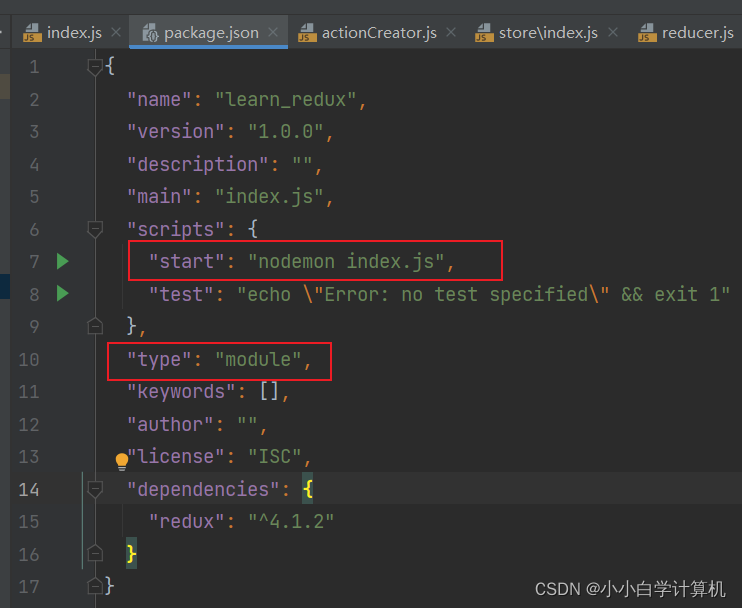Click the "author" key
Image resolution: width=742 pixels, height=608 pixels.
(170, 424)
